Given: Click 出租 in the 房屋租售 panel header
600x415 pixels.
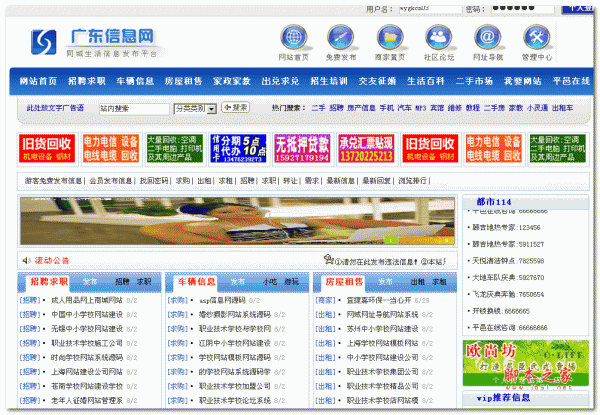Looking at the screenshot, I should coord(418,282).
